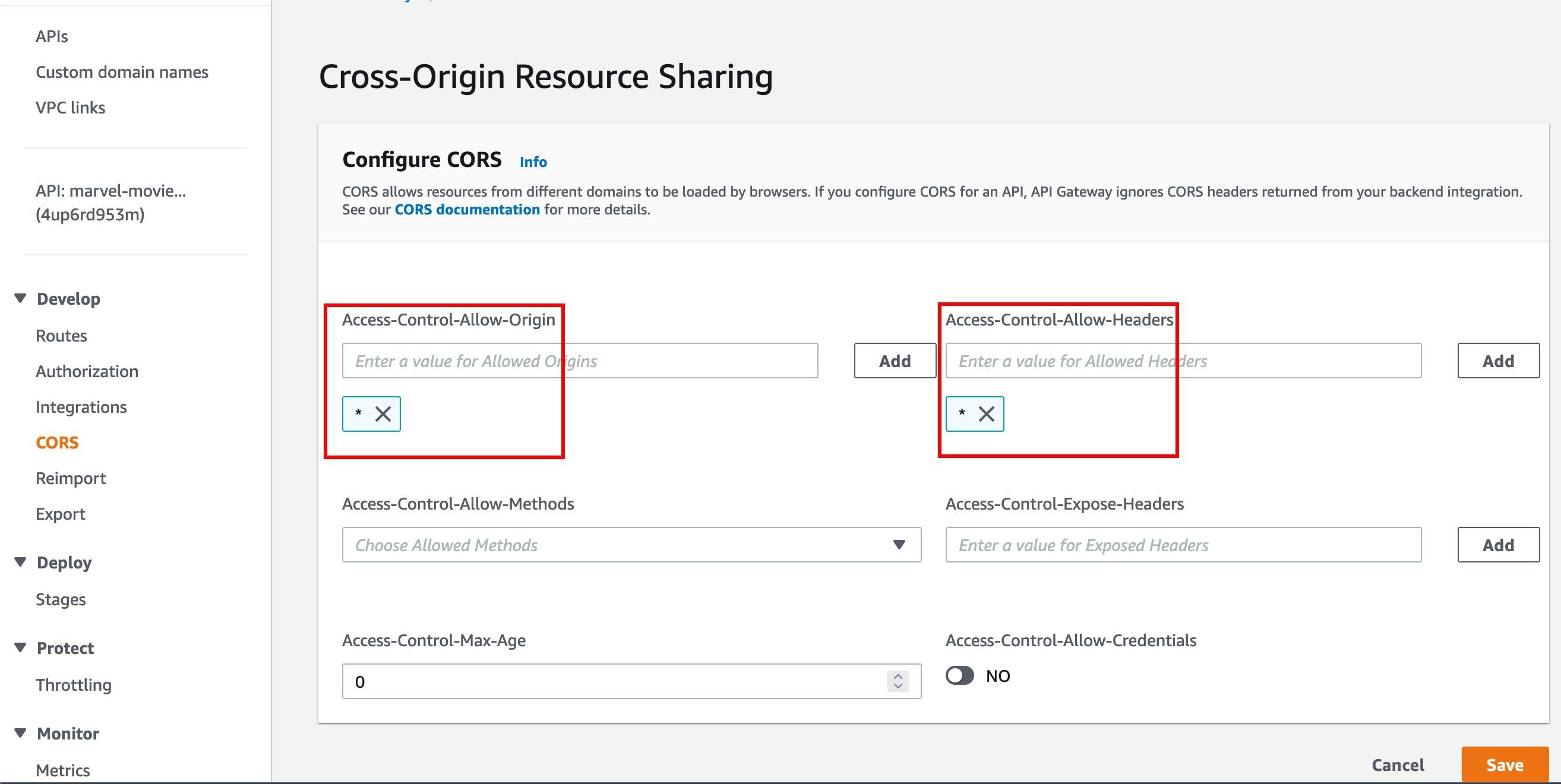Screen dimensions: 1561x784
Task: Click the NO label beside credentials toggle
Action: tap(998, 676)
